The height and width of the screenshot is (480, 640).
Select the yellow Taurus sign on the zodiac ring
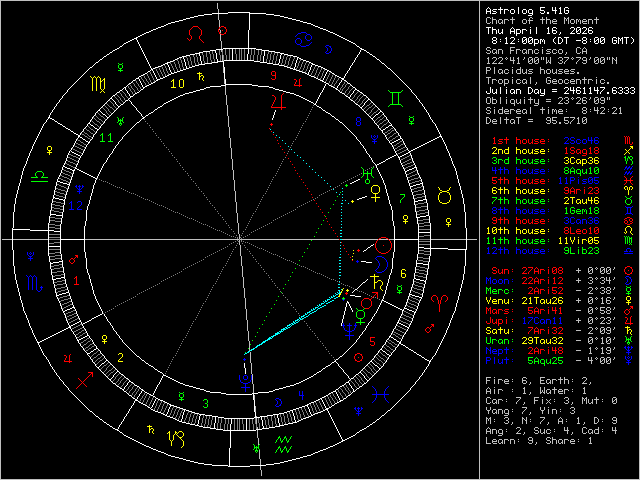[444, 196]
